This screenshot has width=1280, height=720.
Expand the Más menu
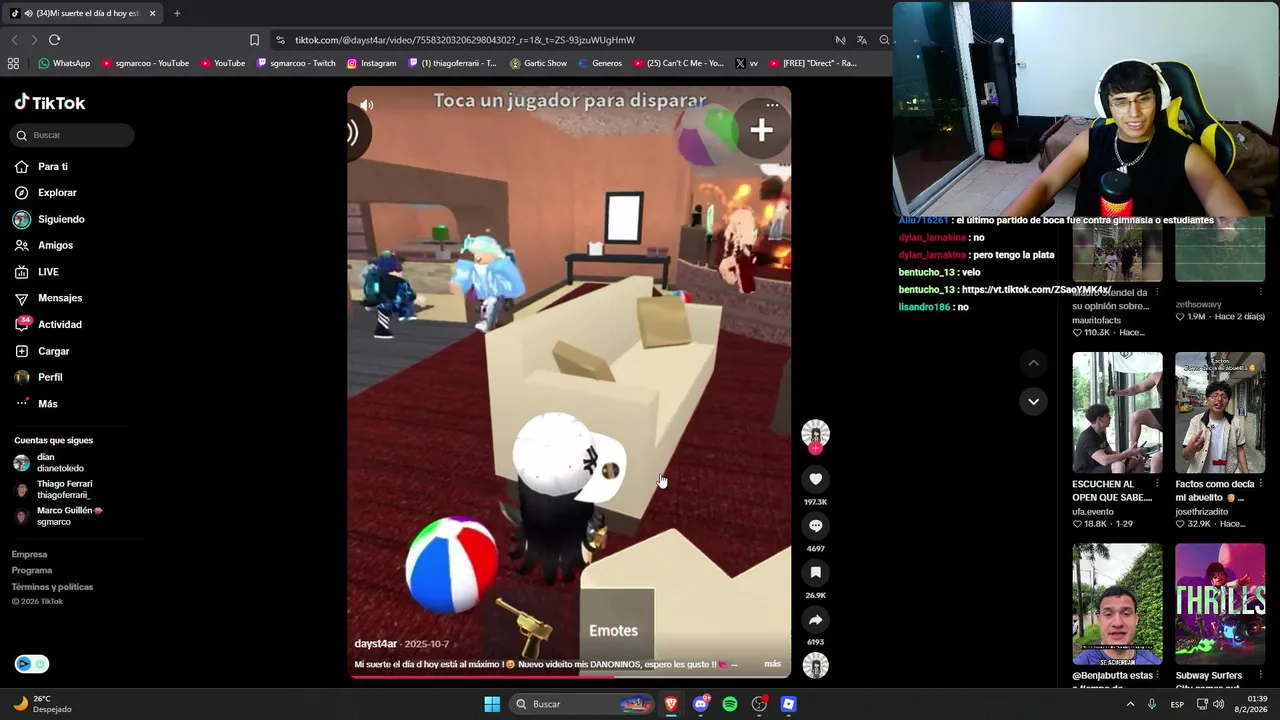(x=37, y=404)
